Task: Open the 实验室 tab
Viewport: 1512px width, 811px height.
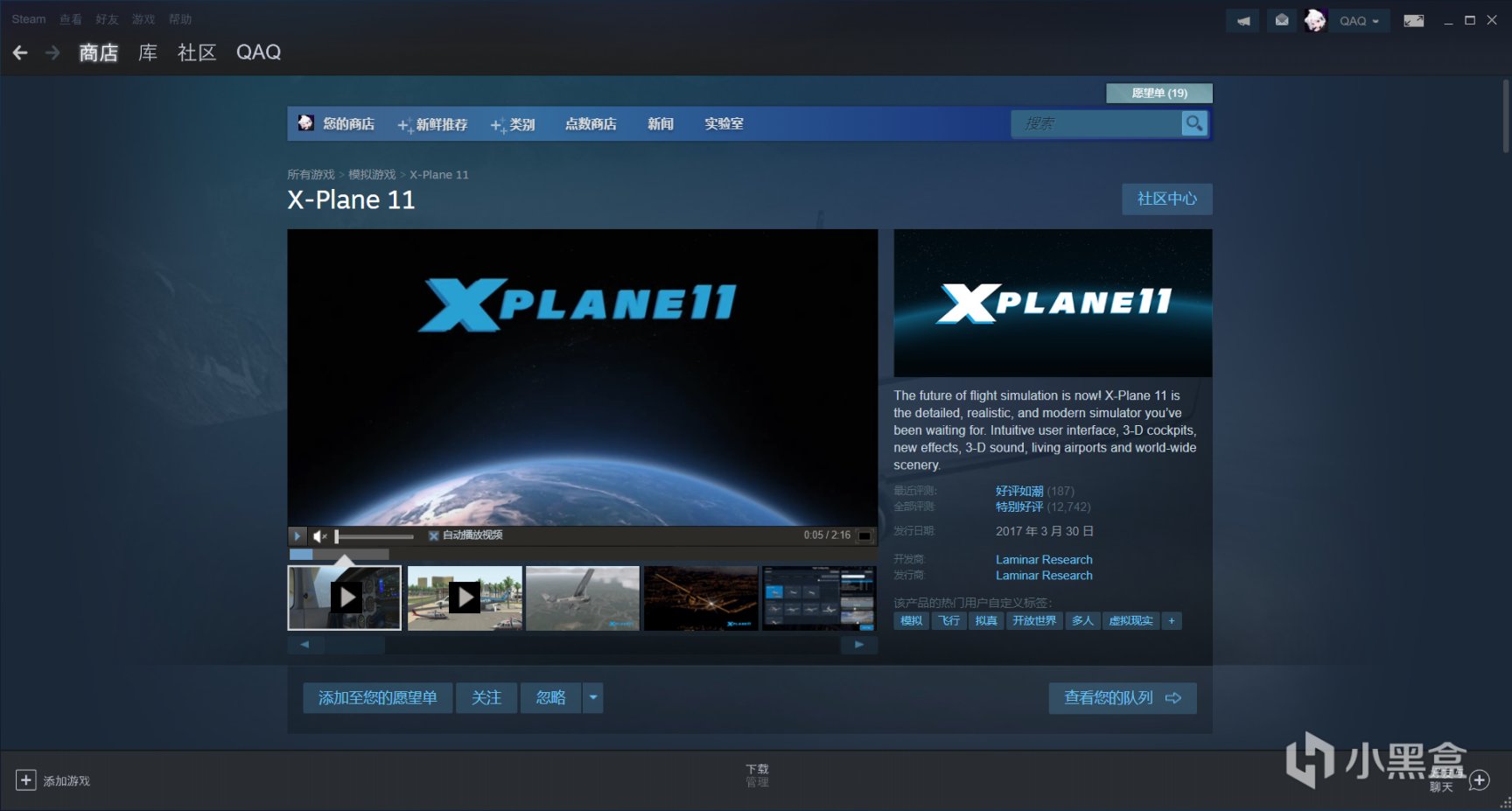Action: pos(724,124)
